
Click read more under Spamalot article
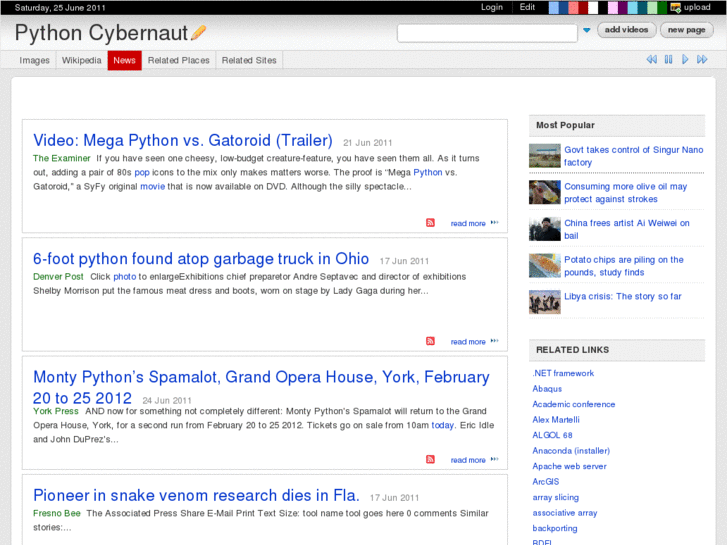[x=468, y=460]
